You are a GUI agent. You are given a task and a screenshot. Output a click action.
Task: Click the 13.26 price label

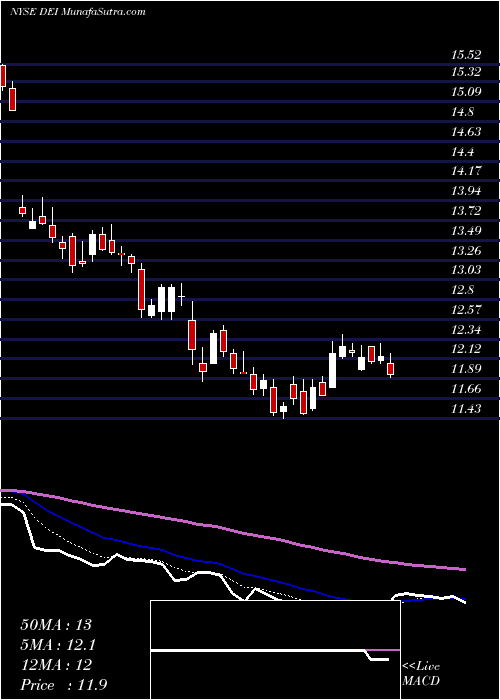466,251
